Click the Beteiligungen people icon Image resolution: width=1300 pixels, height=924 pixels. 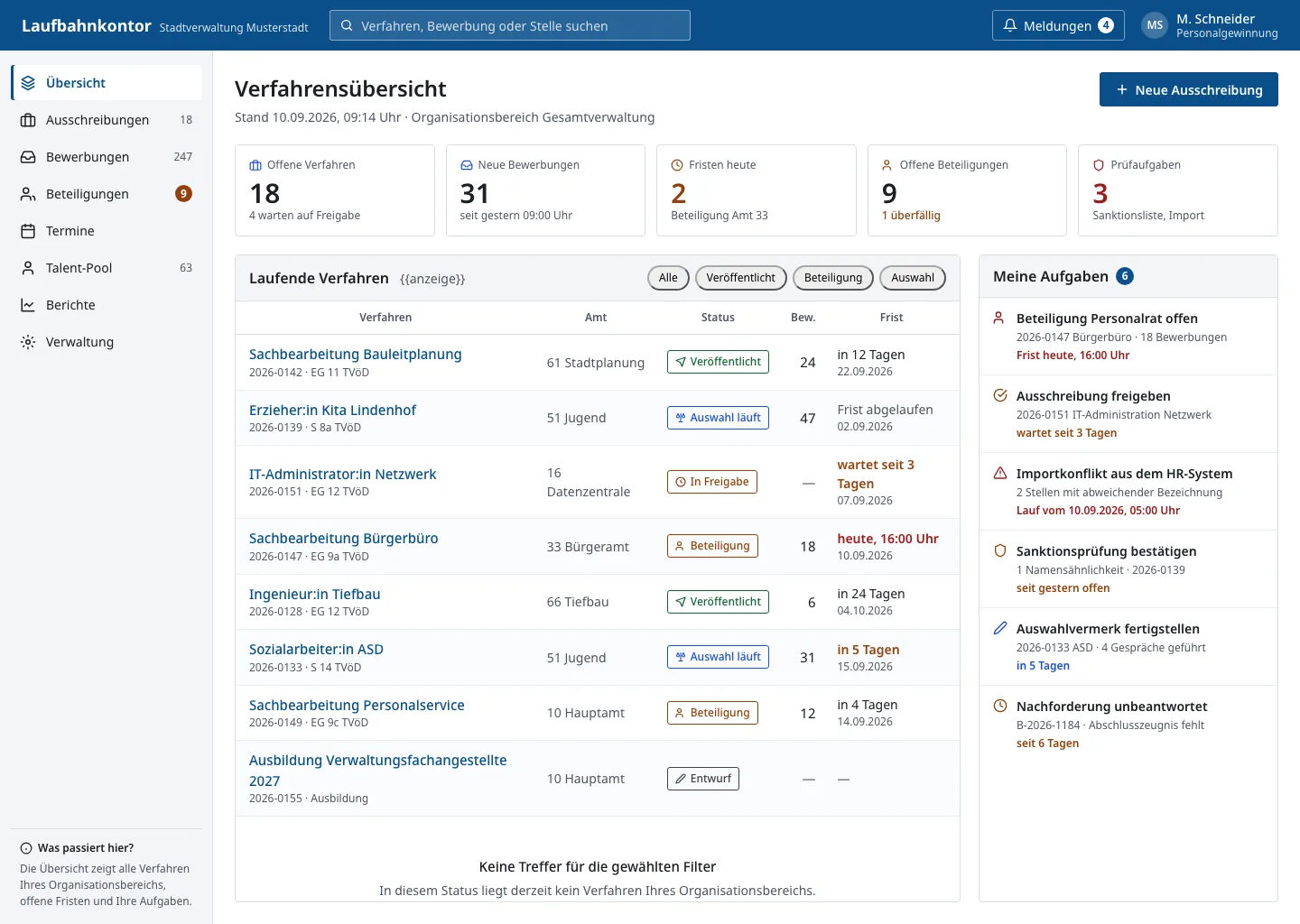pyautogui.click(x=28, y=194)
